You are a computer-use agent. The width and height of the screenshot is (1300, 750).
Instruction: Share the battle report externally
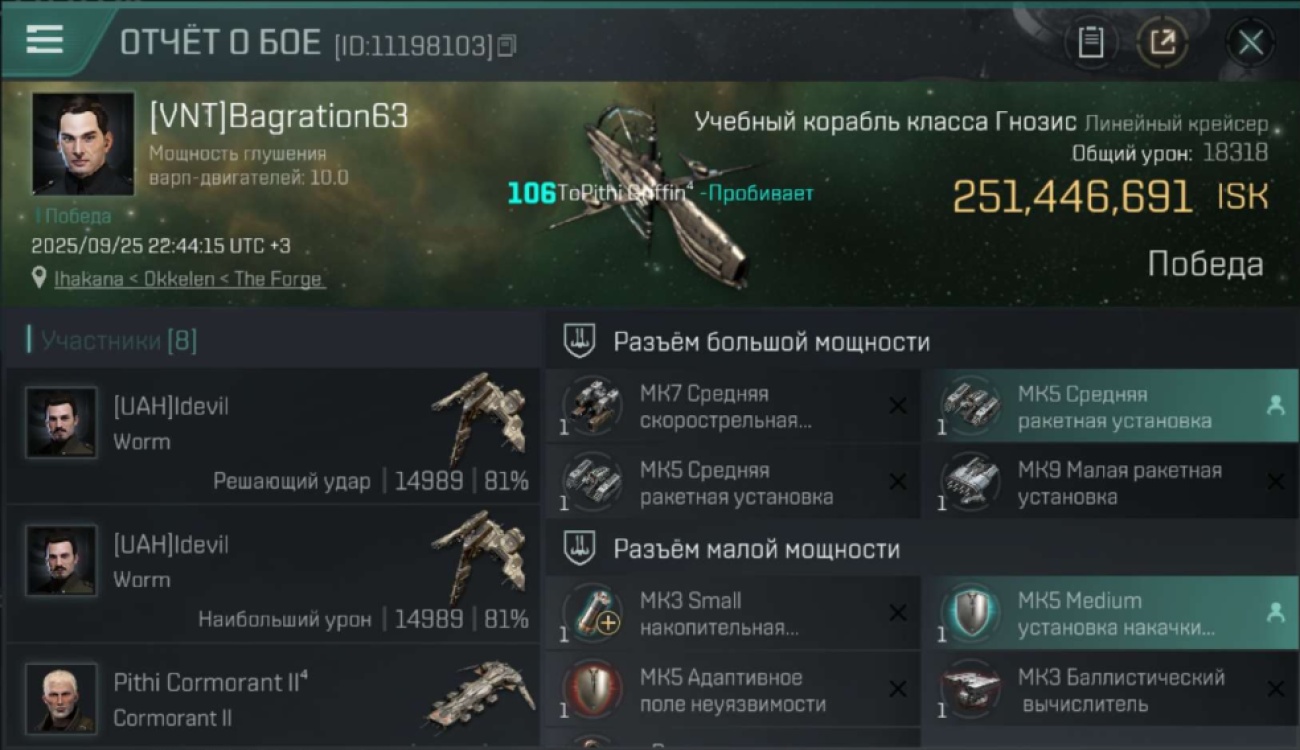[1162, 42]
